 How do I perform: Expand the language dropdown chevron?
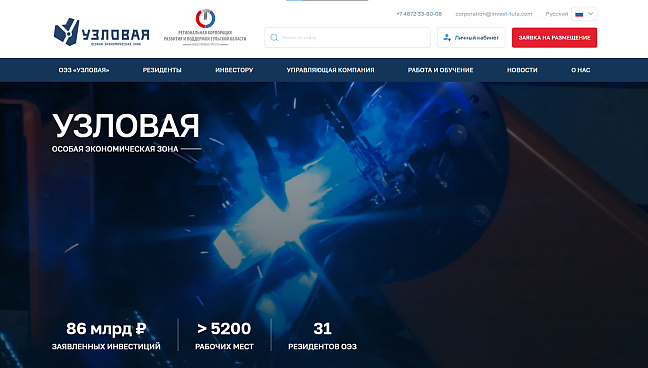click(591, 14)
